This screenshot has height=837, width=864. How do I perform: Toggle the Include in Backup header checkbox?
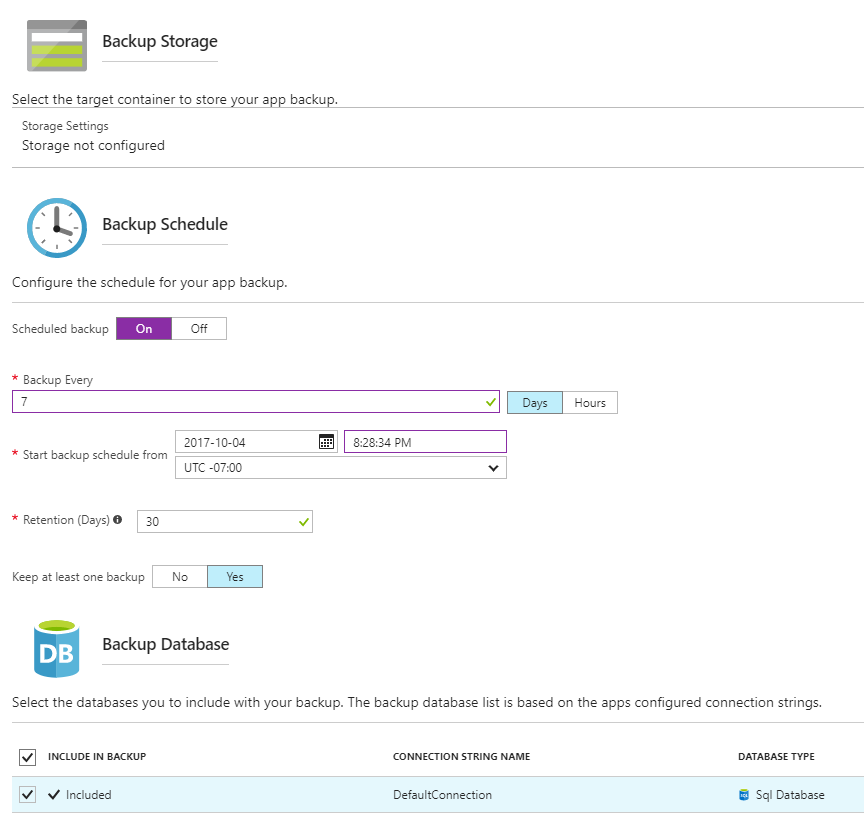pyautogui.click(x=27, y=757)
